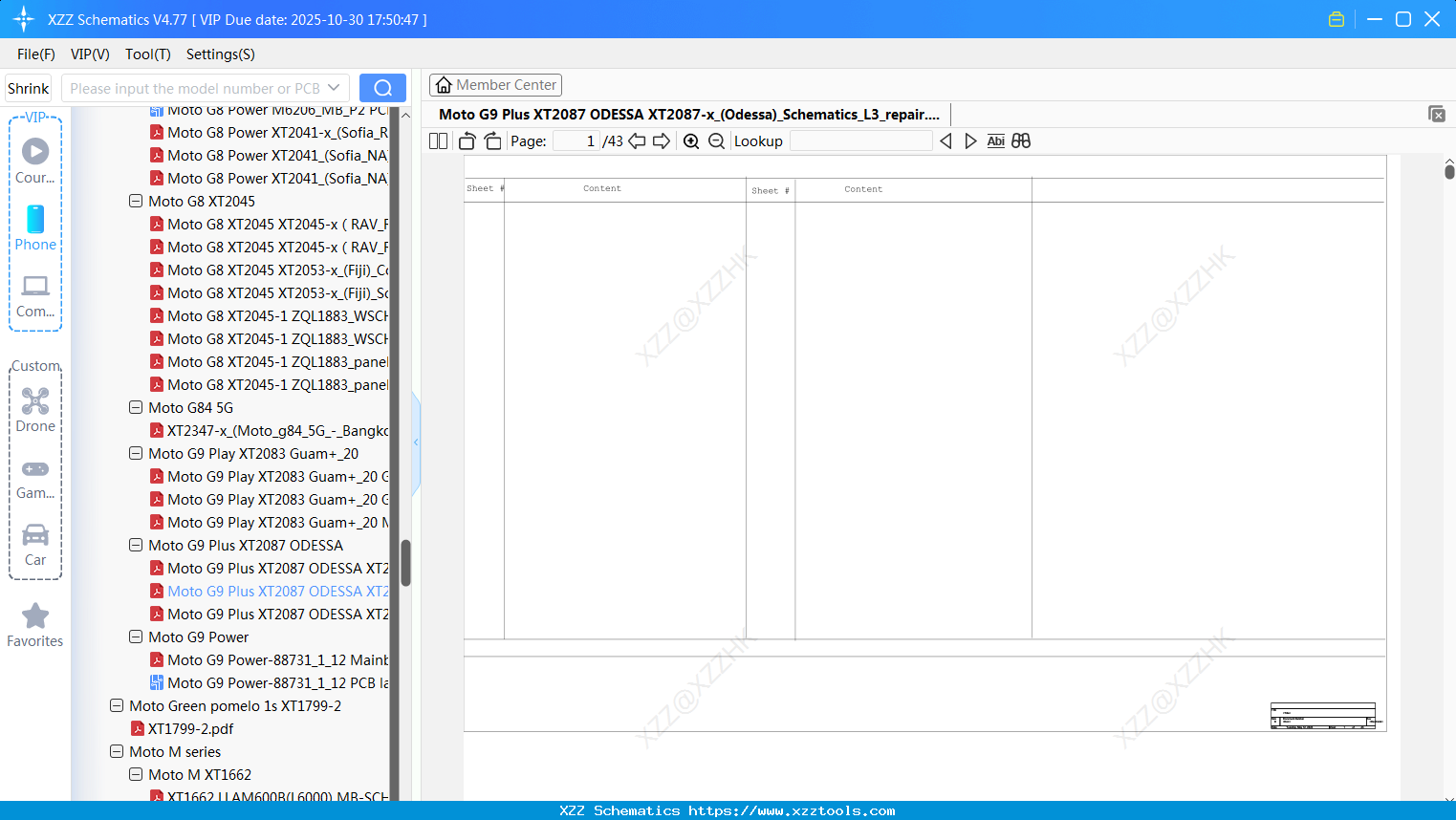This screenshot has height=820, width=1456.
Task: Rotate the page clockwise
Action: [493, 141]
